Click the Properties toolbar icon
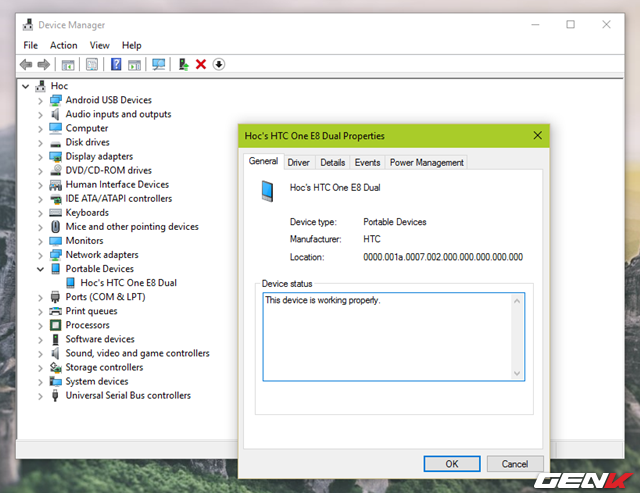Viewport: 640px width, 493px height. coord(92,64)
